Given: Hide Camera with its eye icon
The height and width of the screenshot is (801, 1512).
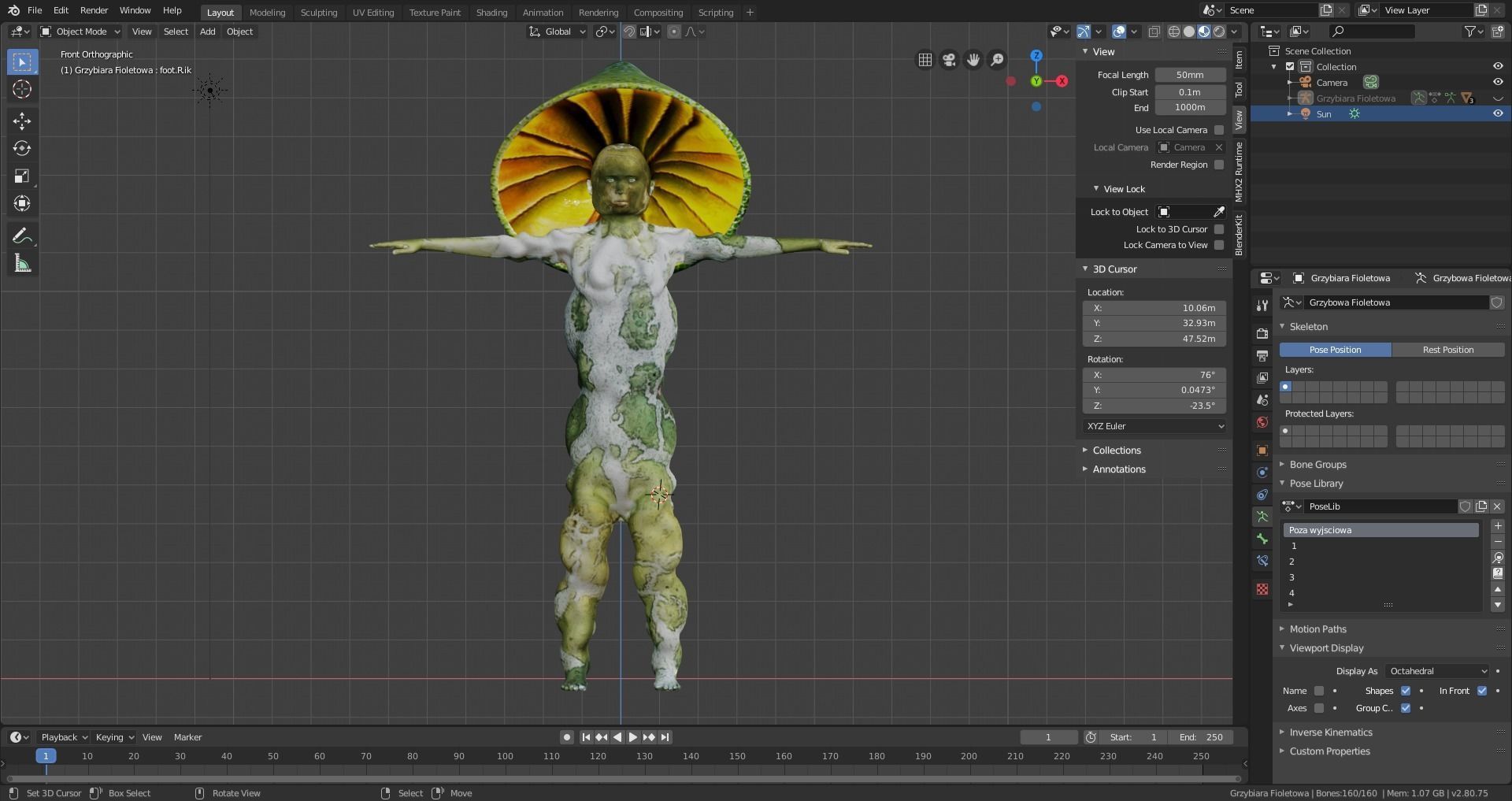Looking at the screenshot, I should point(1498,82).
